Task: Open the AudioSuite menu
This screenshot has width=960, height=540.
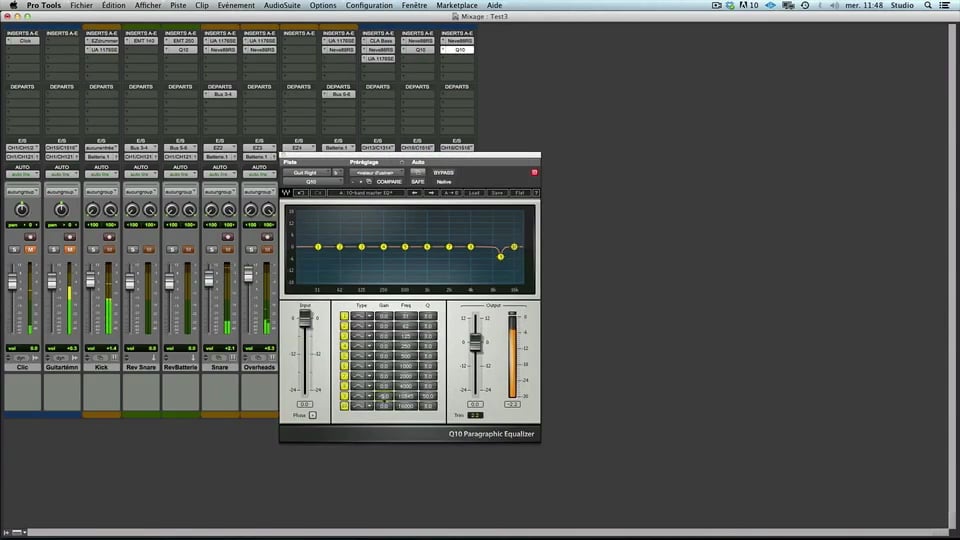Action: coord(282,5)
